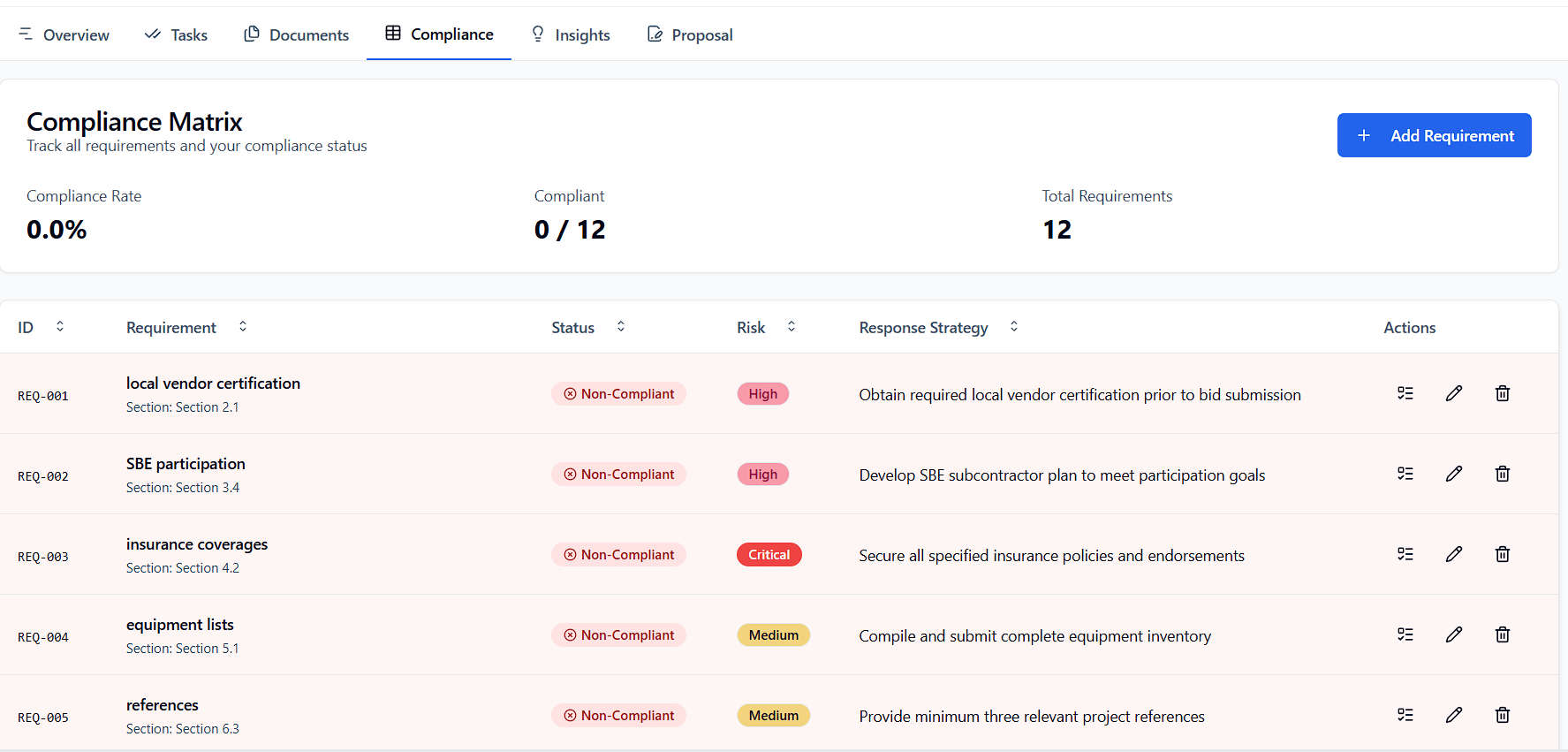Image resolution: width=1568 pixels, height=752 pixels.
Task: Click 'Develop SBE subcontractor plan' strategy text
Action: (x=1062, y=475)
